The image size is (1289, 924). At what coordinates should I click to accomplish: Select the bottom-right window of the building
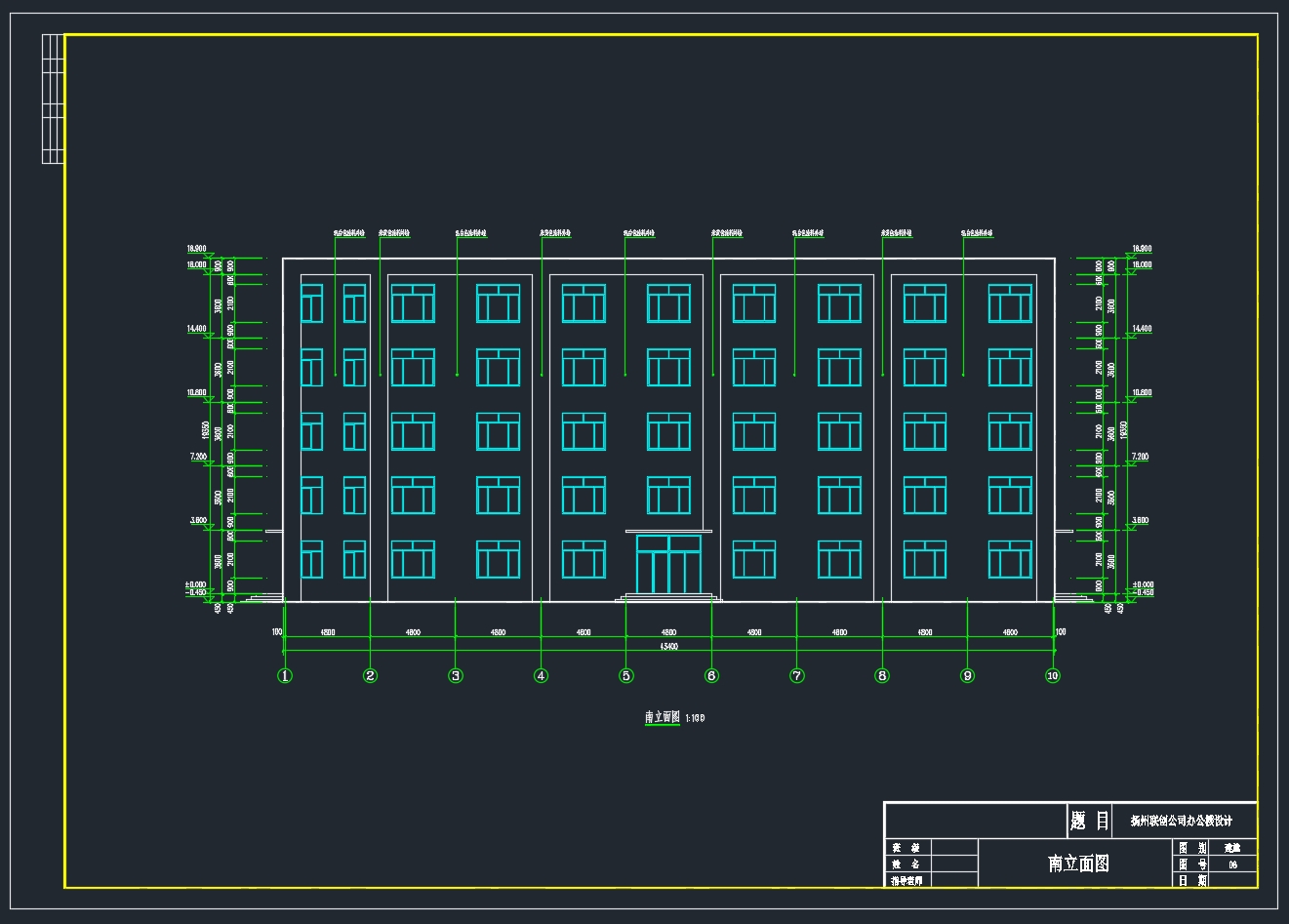coord(1010,560)
